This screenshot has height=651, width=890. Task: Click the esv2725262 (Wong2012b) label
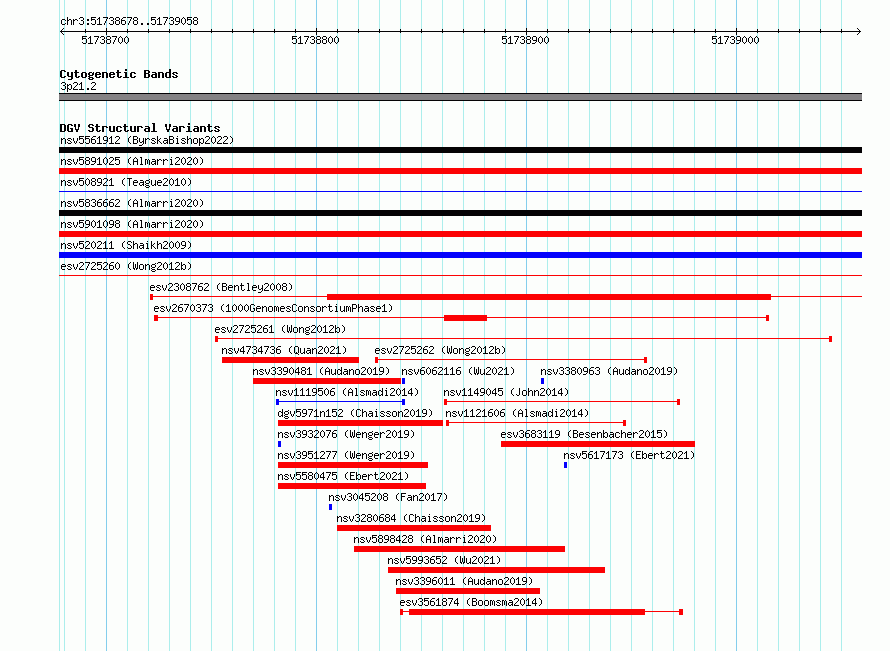coord(440,350)
